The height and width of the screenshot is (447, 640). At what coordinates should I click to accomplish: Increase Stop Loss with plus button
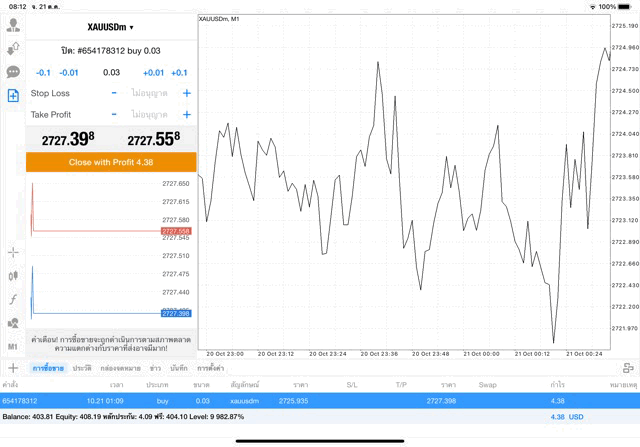(186, 93)
